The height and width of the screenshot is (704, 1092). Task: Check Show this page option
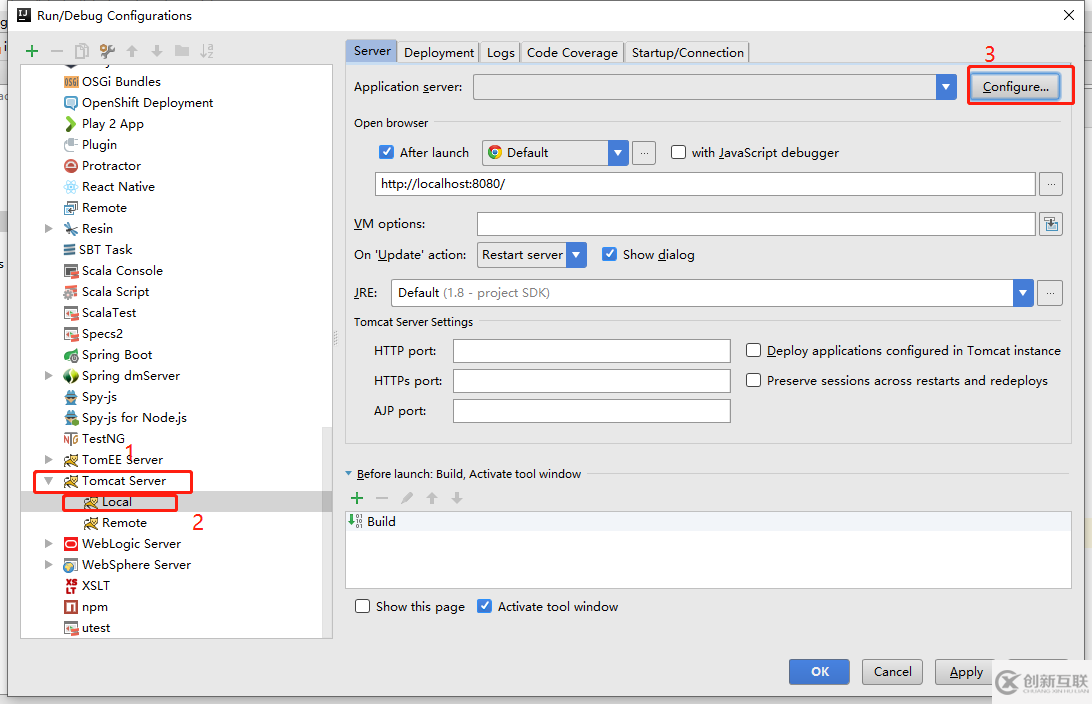tap(362, 607)
